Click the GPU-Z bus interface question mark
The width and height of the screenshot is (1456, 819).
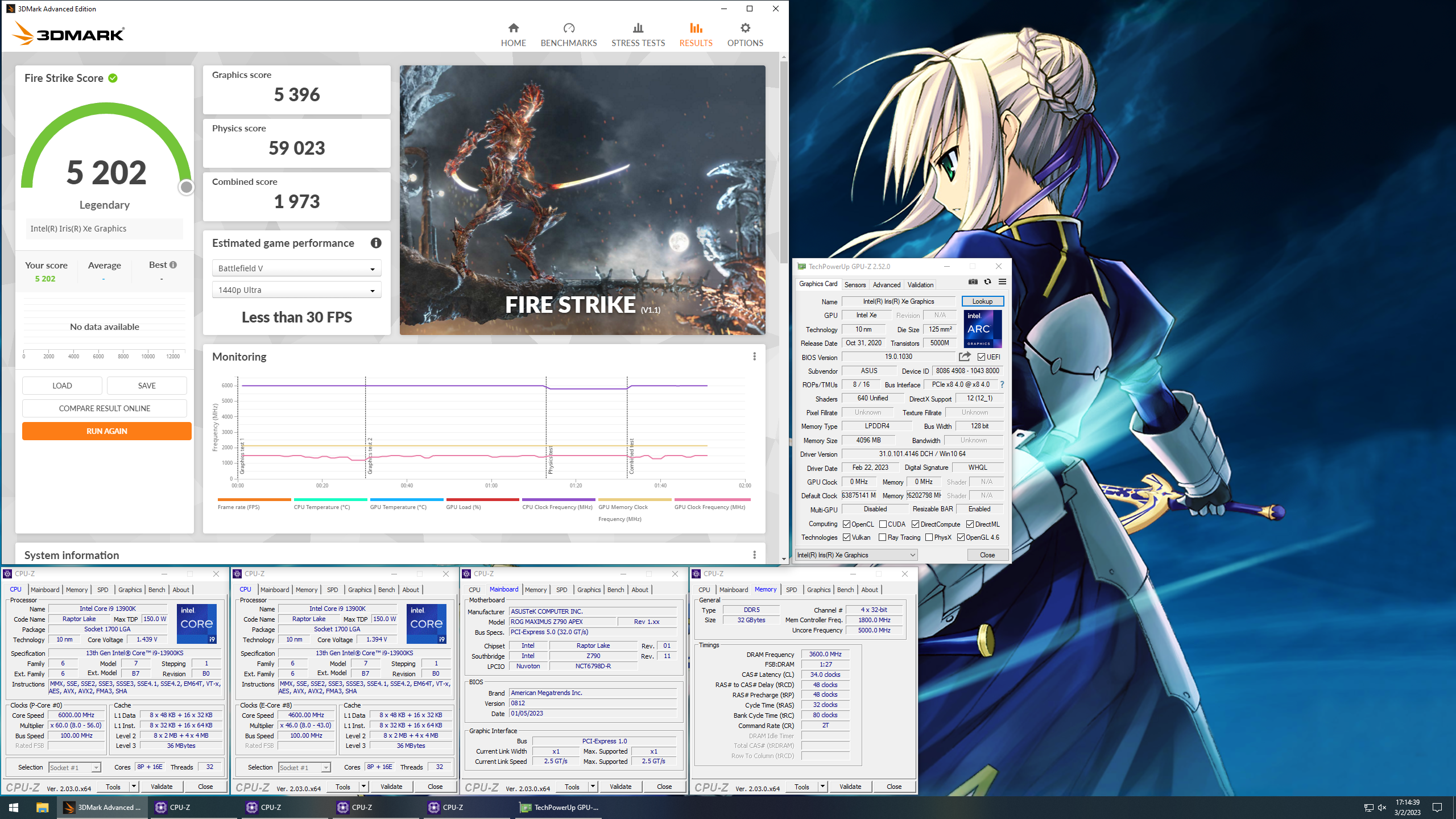1002,384
